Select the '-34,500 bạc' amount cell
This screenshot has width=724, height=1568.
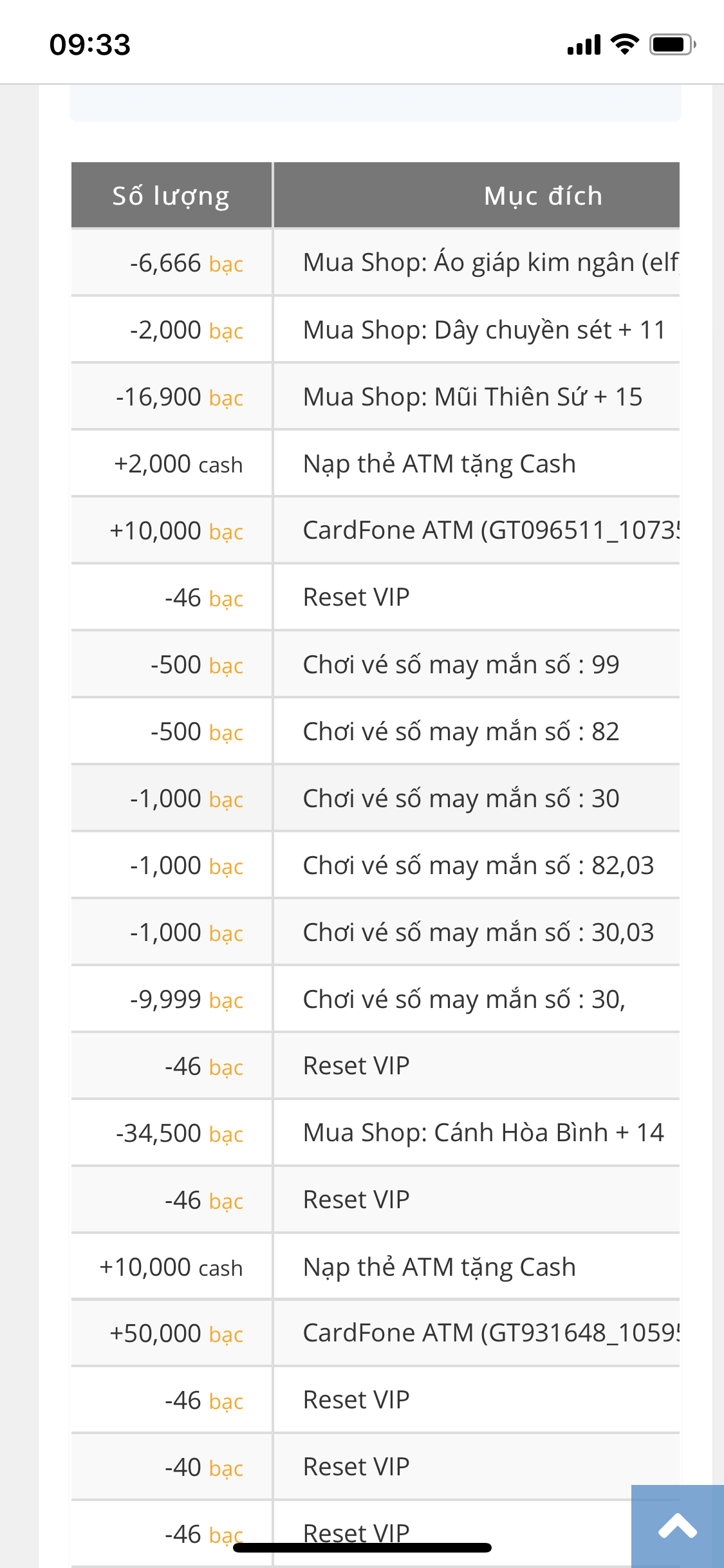click(x=179, y=1134)
